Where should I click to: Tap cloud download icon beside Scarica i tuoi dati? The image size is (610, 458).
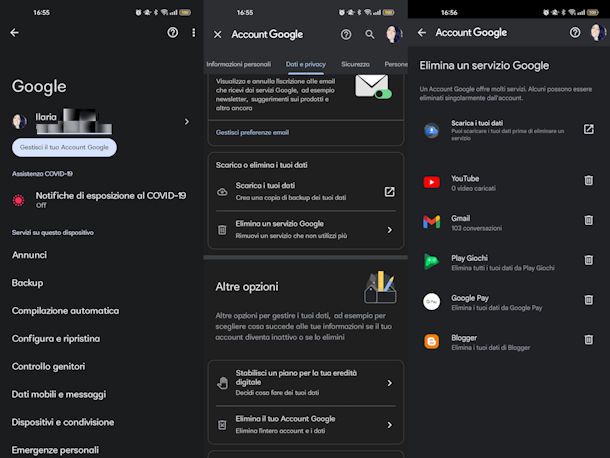222,192
